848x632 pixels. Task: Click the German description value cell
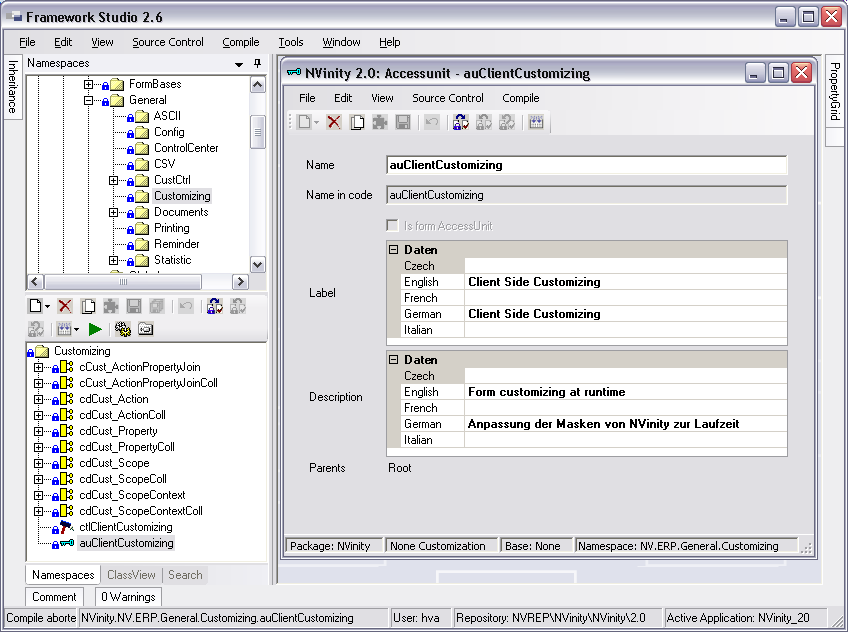625,424
